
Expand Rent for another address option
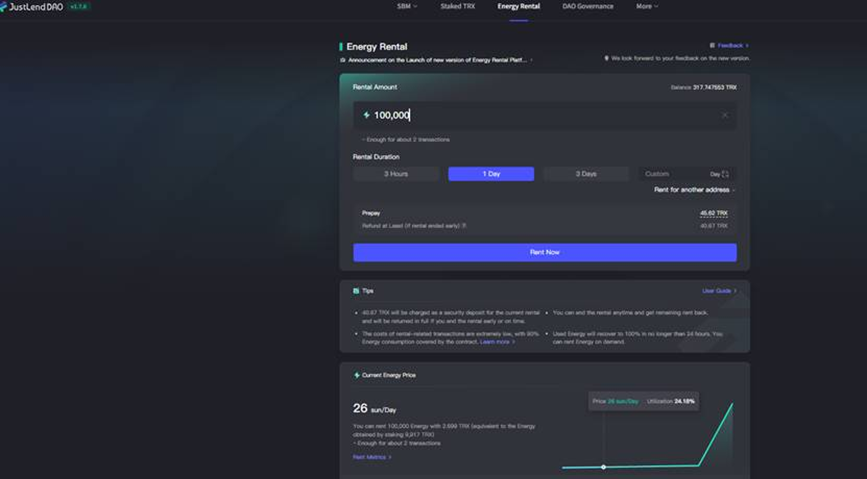(x=694, y=190)
